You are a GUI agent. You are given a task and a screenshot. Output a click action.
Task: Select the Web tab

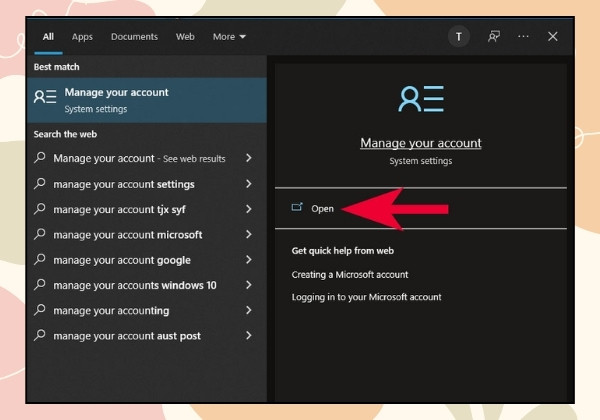[x=185, y=37]
